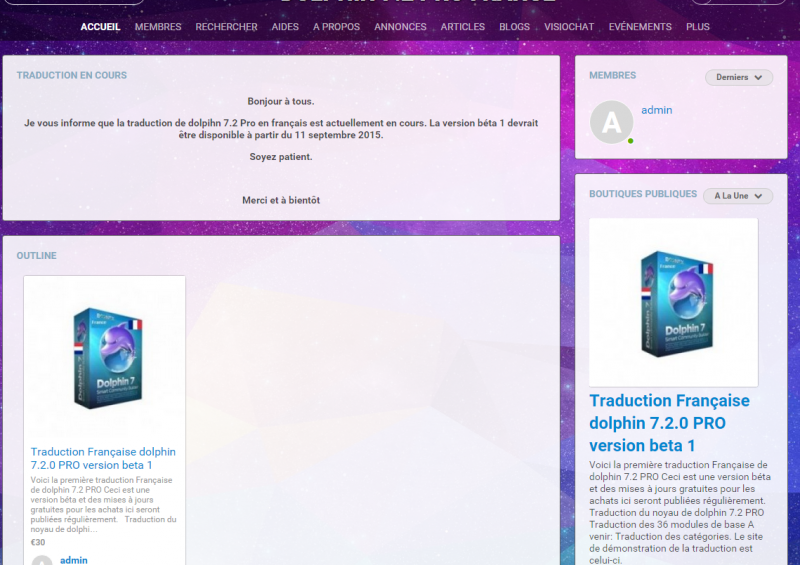
Task: Open the ACCUEIL menu item
Action: click(100, 27)
